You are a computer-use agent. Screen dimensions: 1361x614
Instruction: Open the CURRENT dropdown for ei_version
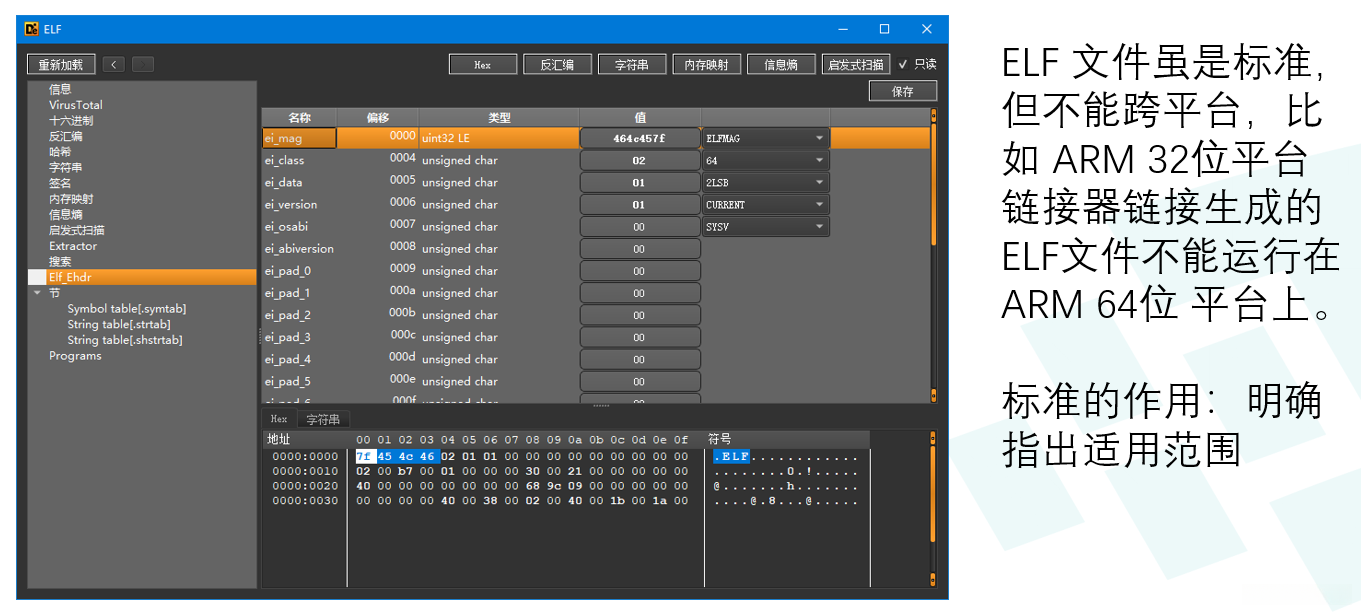(x=766, y=205)
